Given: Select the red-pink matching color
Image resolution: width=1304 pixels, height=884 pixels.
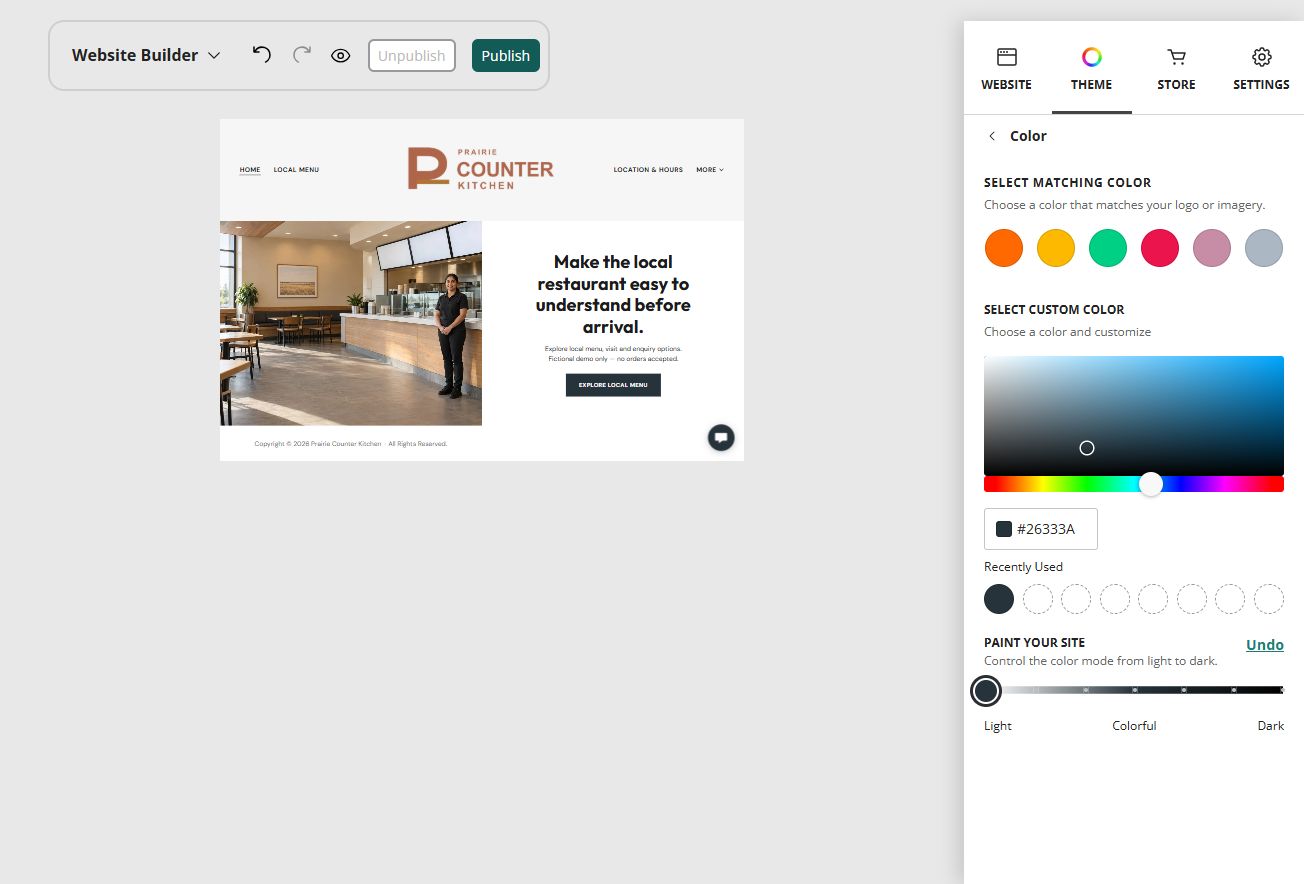Looking at the screenshot, I should (1160, 248).
